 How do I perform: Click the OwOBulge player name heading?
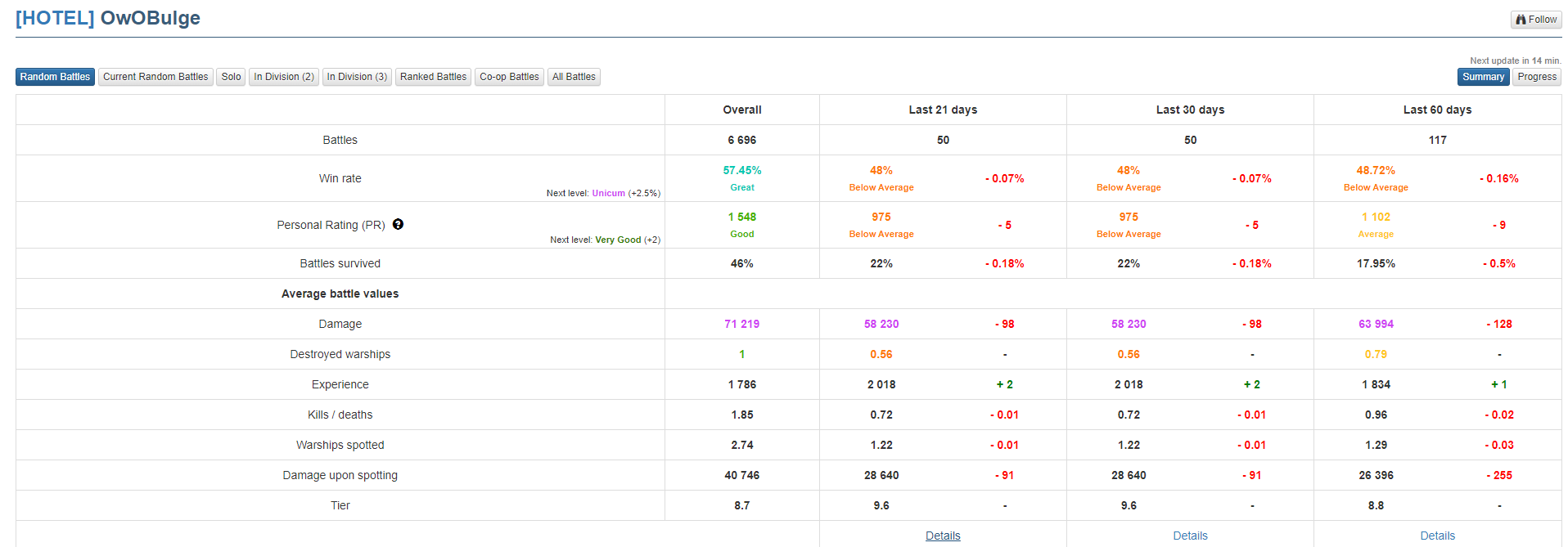pyautogui.click(x=150, y=18)
